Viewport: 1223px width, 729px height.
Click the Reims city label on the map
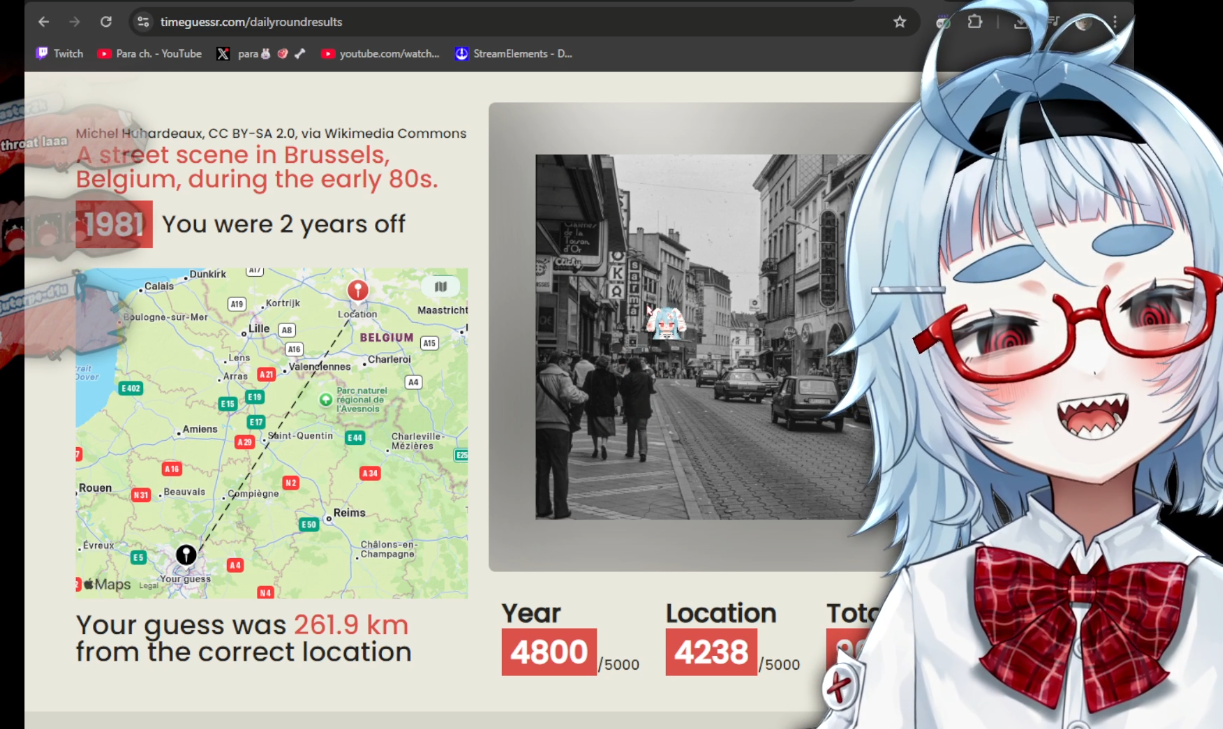coord(350,512)
